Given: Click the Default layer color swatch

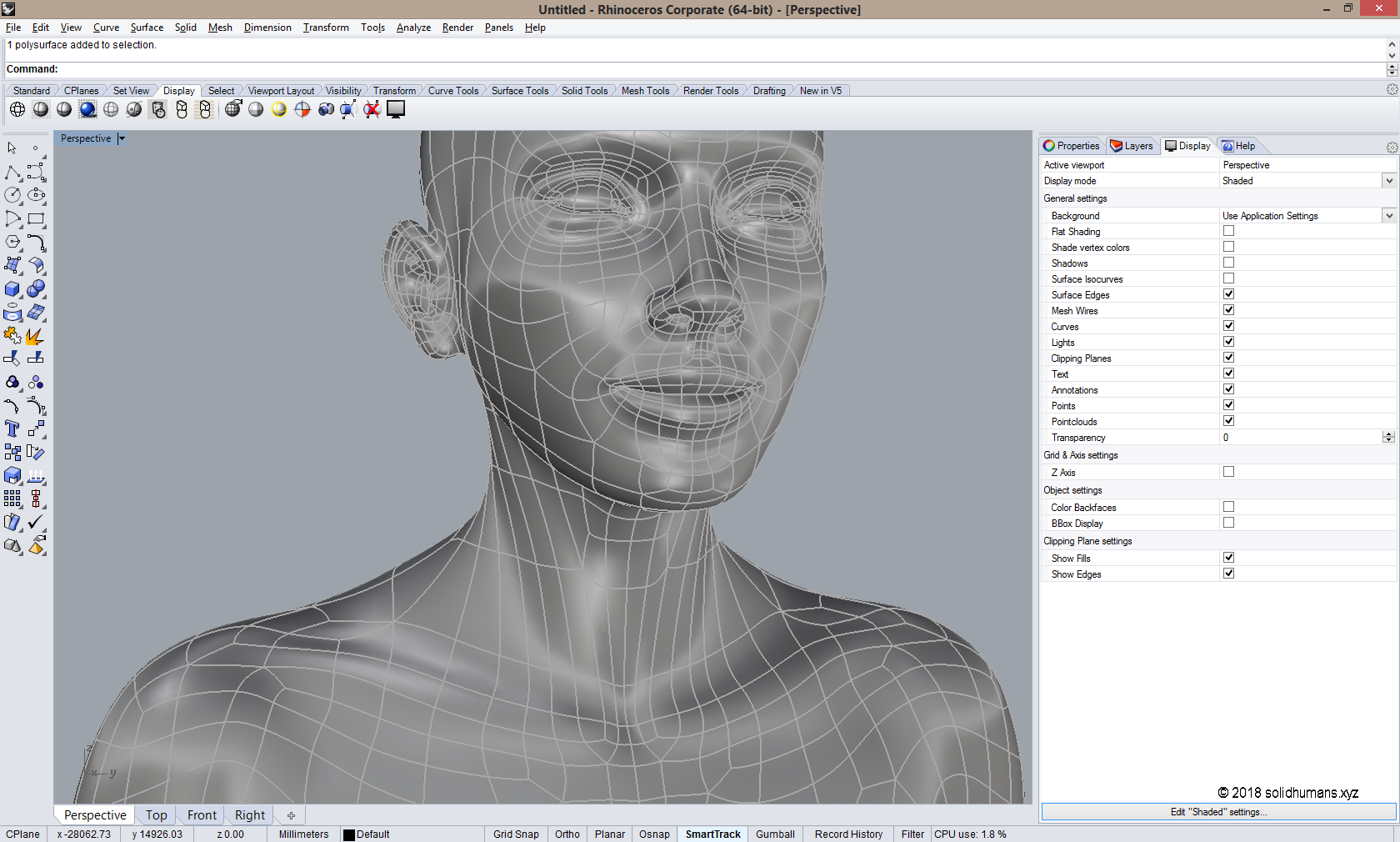Looking at the screenshot, I should coord(347,834).
